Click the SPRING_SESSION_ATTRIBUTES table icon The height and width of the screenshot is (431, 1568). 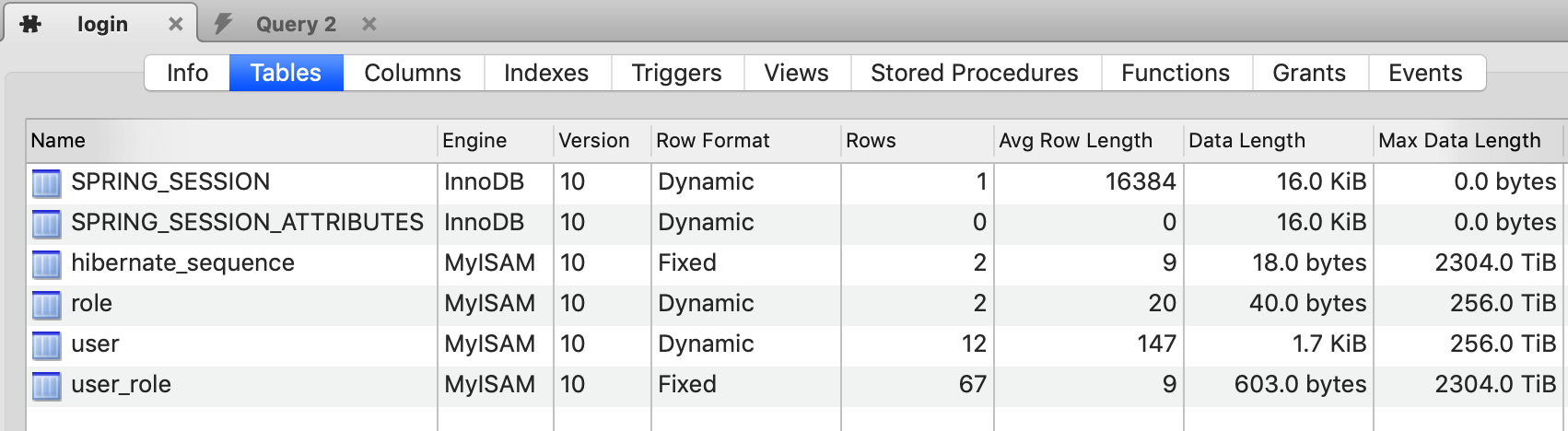pos(46,224)
